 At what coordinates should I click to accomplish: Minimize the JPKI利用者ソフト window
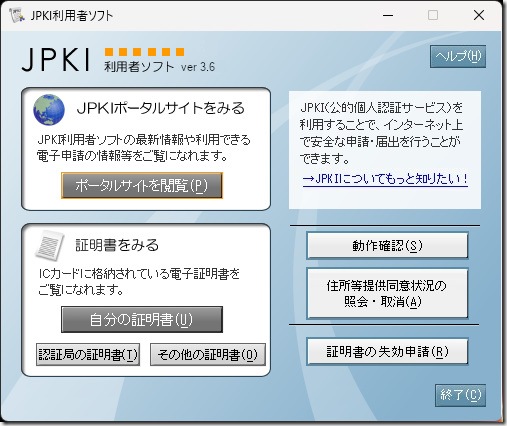tap(388, 15)
